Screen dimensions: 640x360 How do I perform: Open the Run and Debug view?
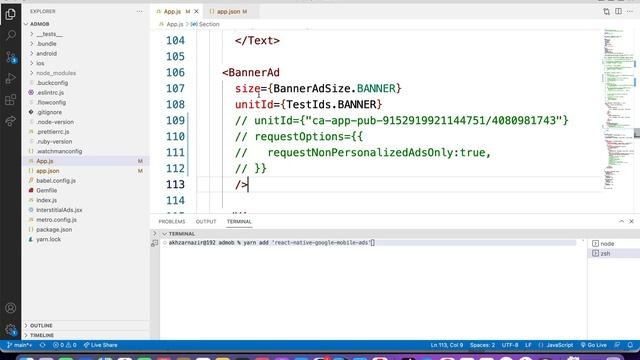click(x=11, y=78)
